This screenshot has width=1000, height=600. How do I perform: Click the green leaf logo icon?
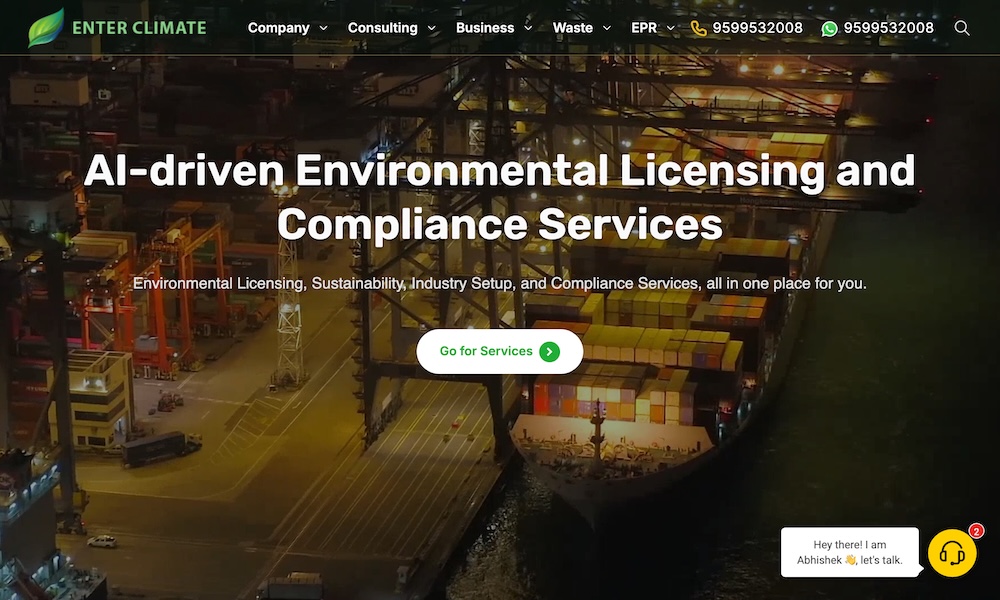46,28
